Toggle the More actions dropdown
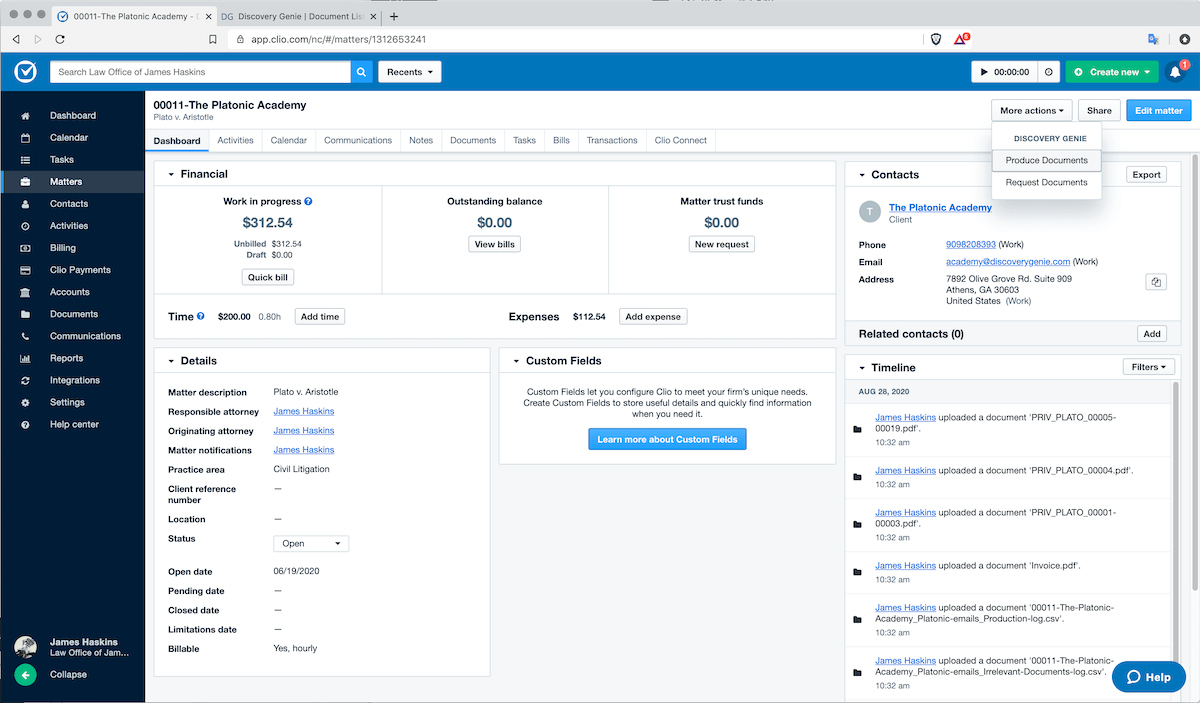The height and width of the screenshot is (703, 1200). (x=1032, y=111)
